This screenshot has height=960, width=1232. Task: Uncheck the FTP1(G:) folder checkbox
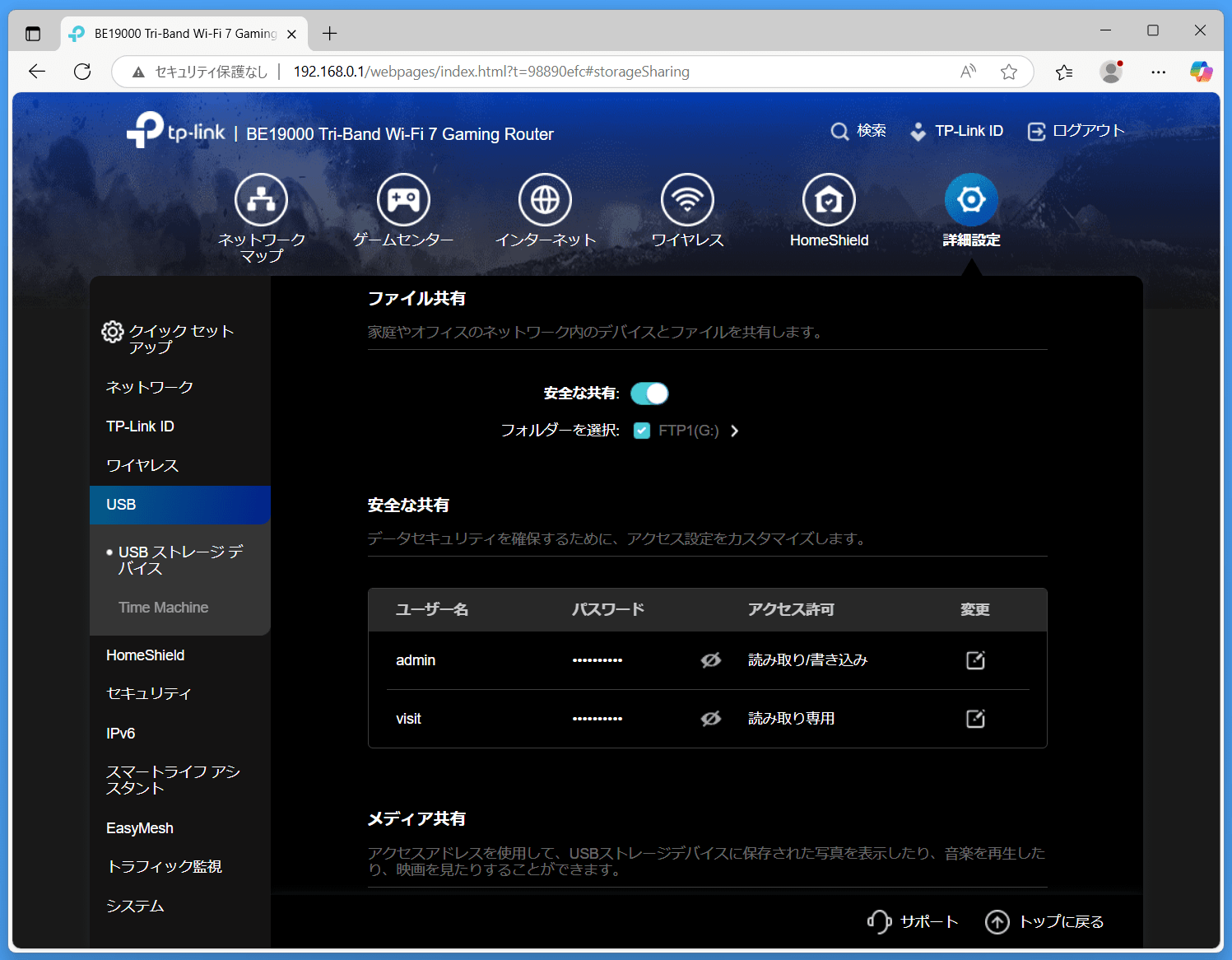pyautogui.click(x=642, y=431)
